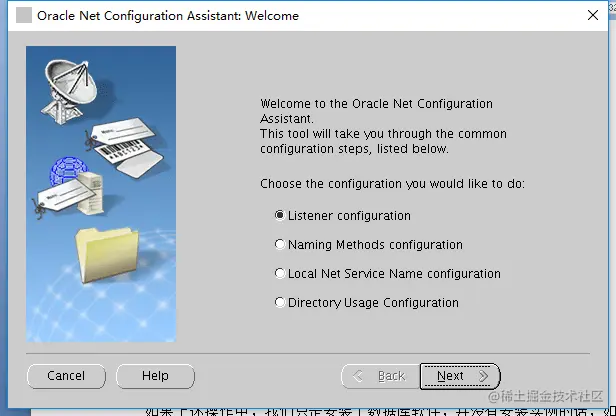The width and height of the screenshot is (616, 416).
Task: Click the disabled Back button
Action: coord(380,376)
